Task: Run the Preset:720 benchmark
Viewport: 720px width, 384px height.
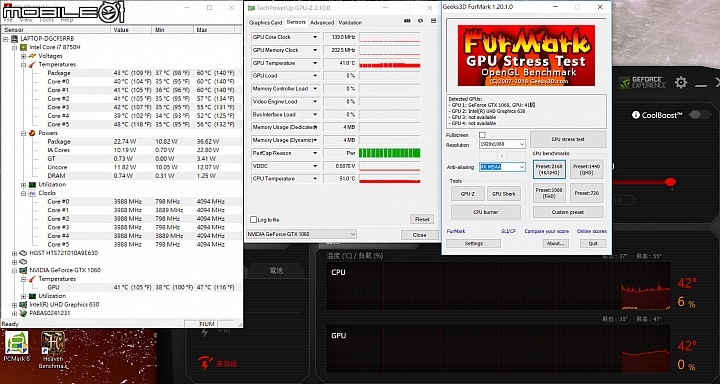Action: tap(586, 193)
